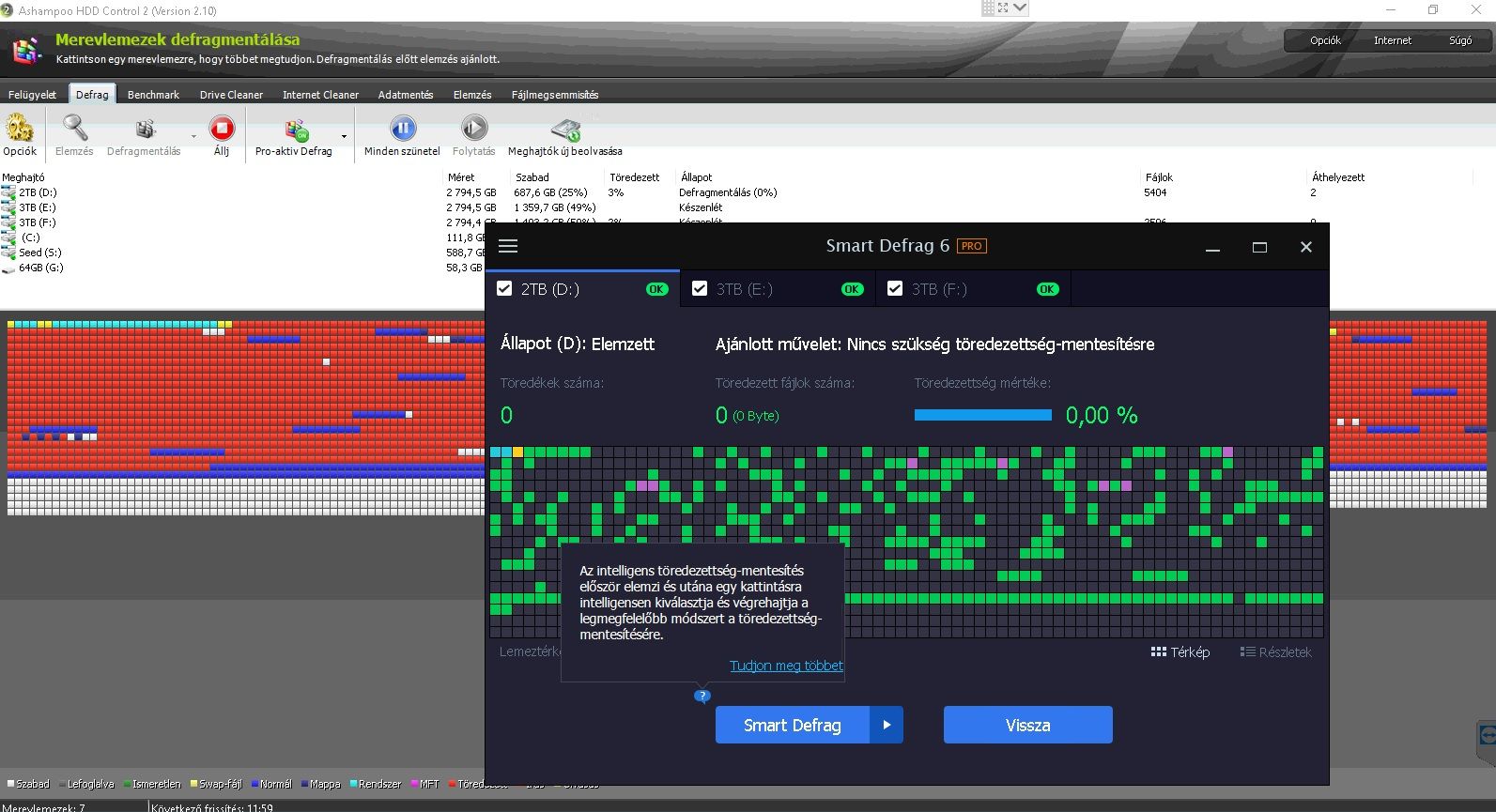Select the 2TB (D:) tab in Smart Defrag
Viewport: 1496px width, 812px height.
(x=582, y=288)
